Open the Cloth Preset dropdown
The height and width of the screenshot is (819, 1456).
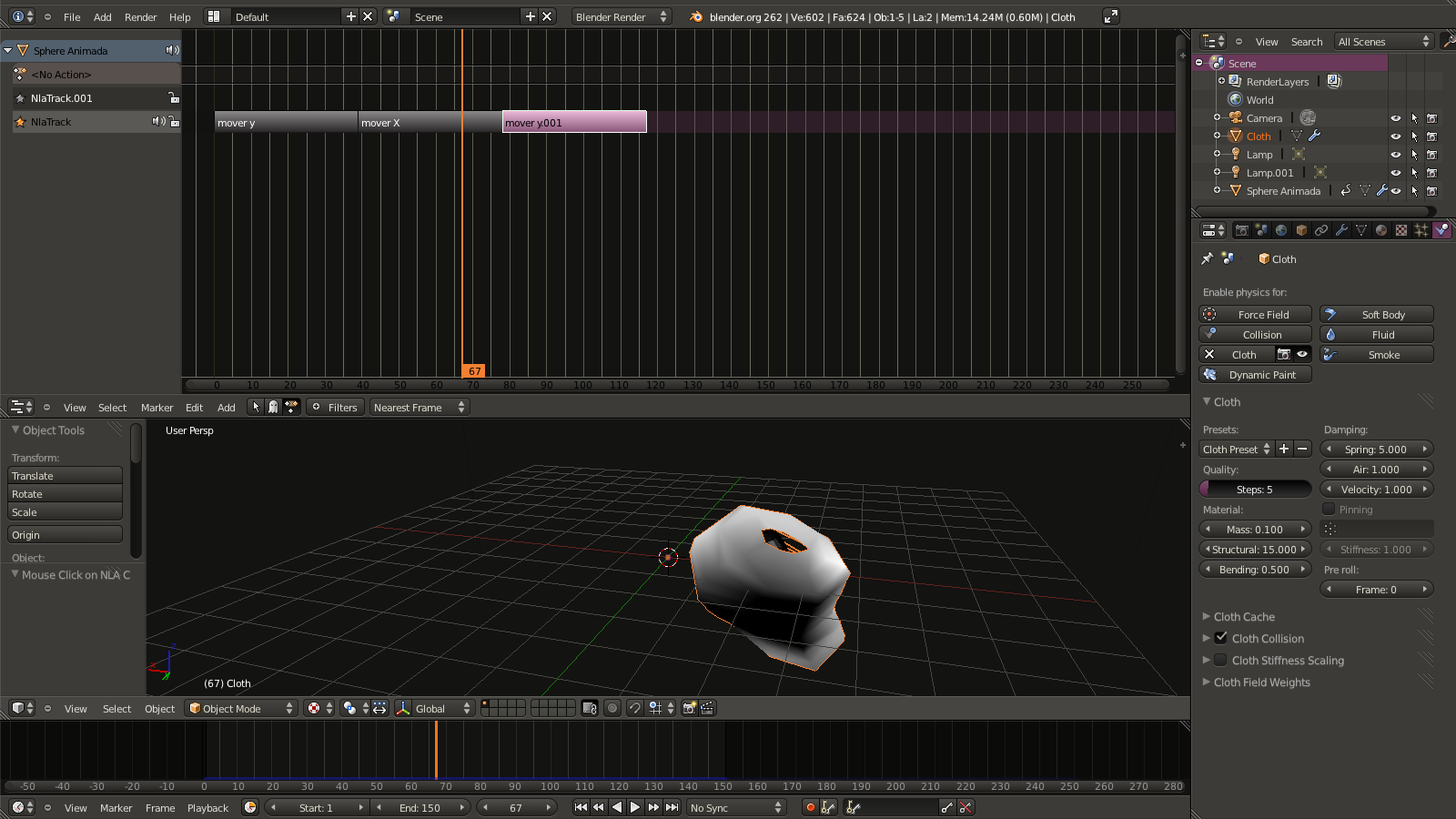pyautogui.click(x=1236, y=449)
